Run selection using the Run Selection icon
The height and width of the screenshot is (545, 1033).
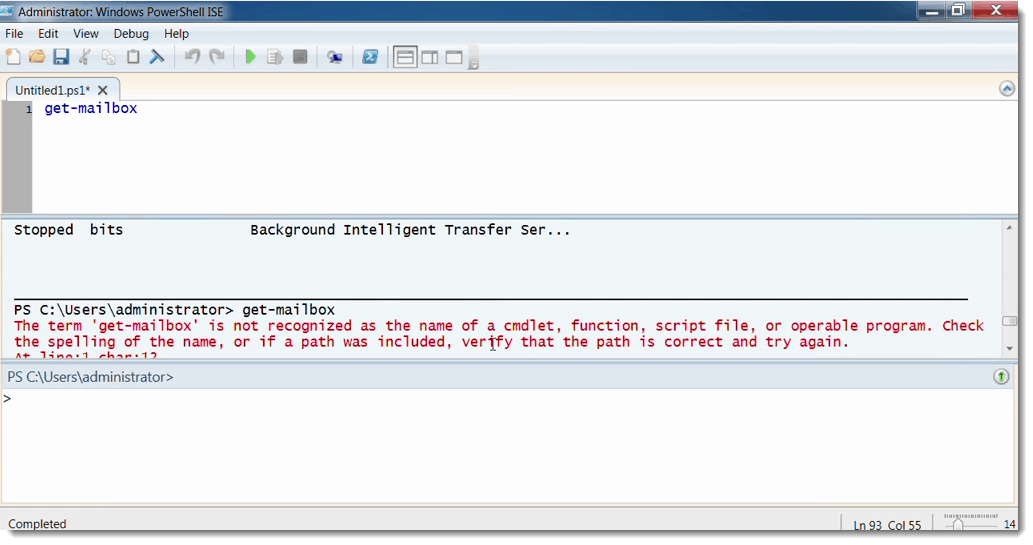click(x=275, y=57)
